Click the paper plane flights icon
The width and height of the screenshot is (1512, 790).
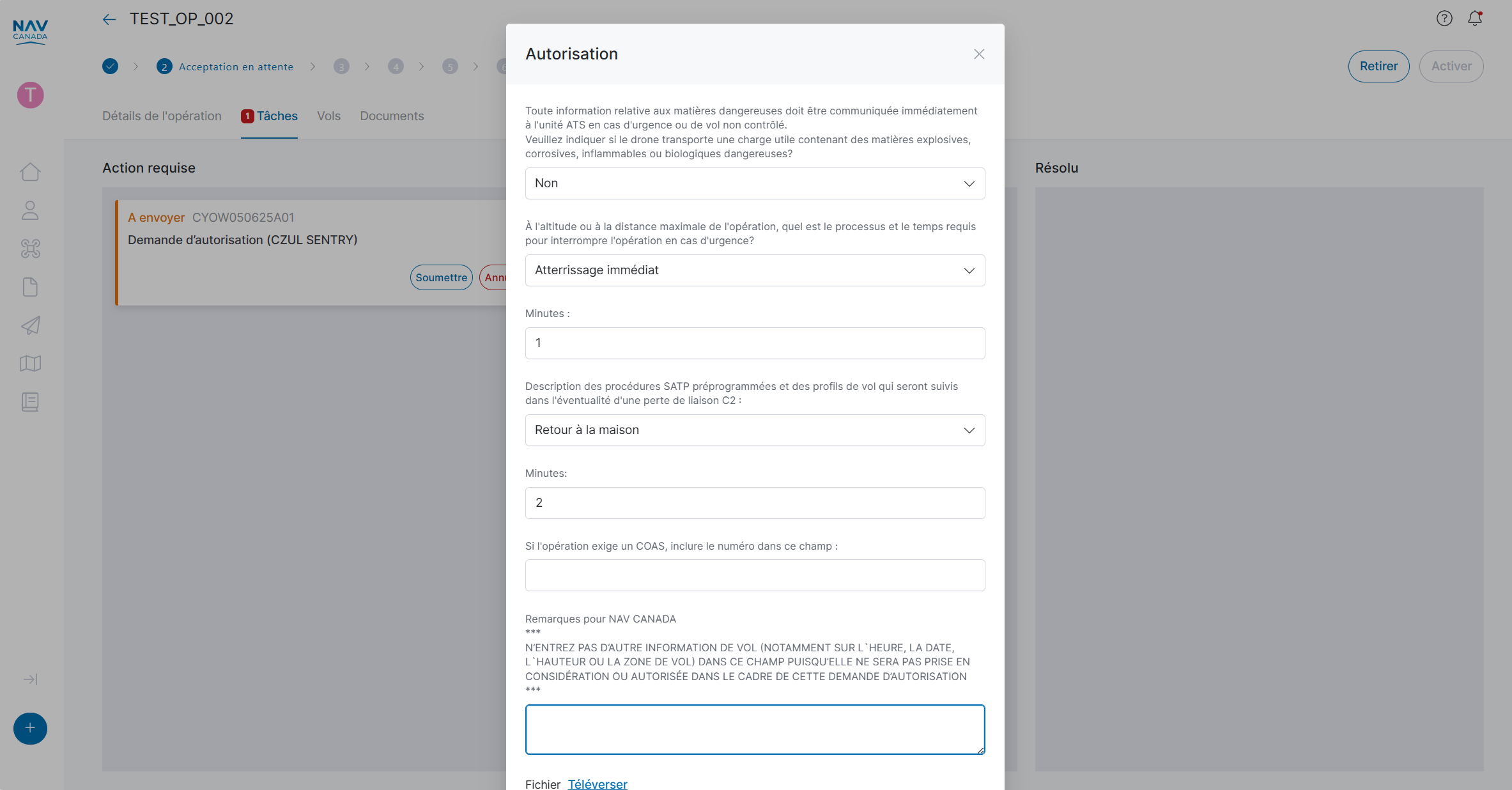pyautogui.click(x=30, y=325)
